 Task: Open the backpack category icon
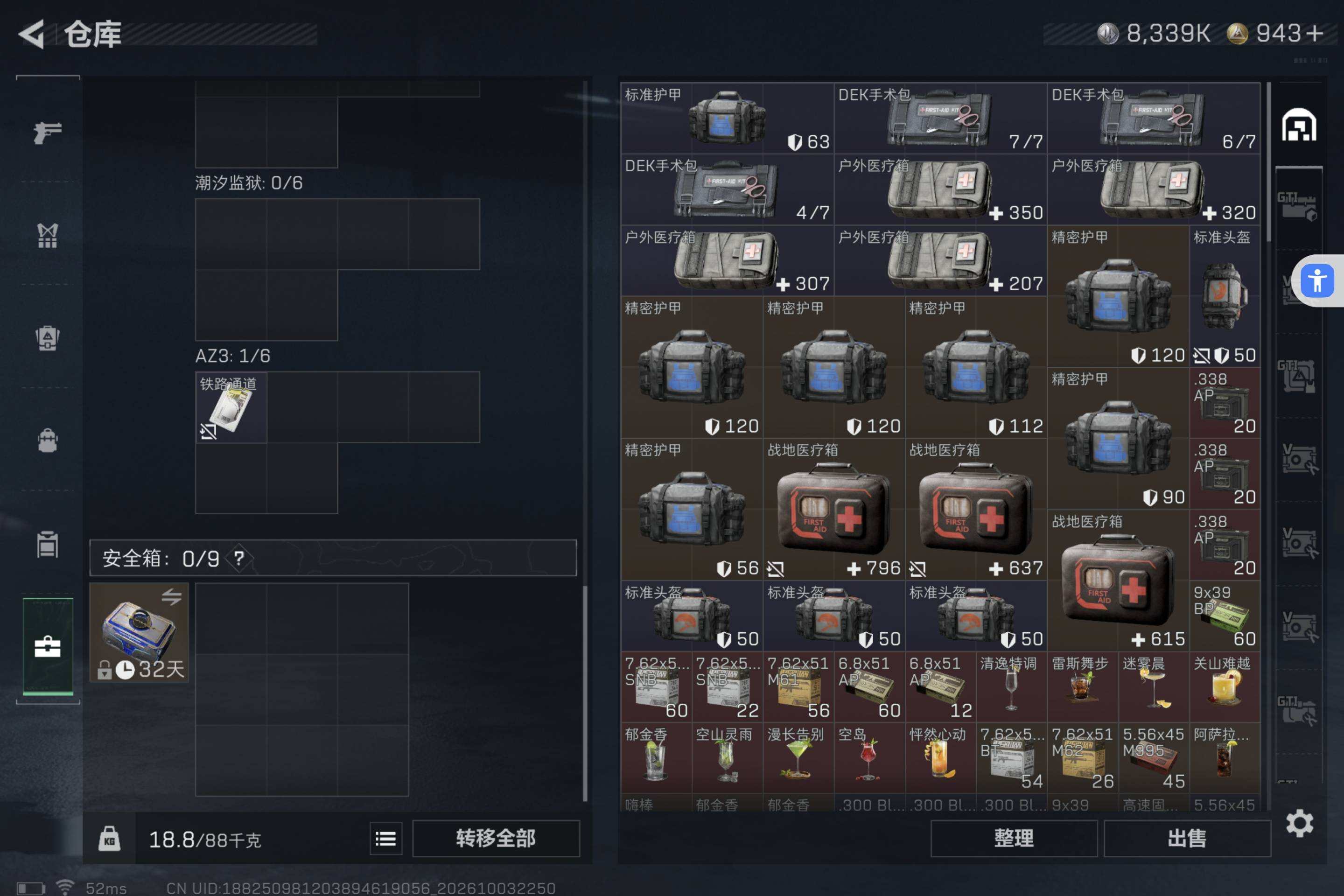(48, 441)
